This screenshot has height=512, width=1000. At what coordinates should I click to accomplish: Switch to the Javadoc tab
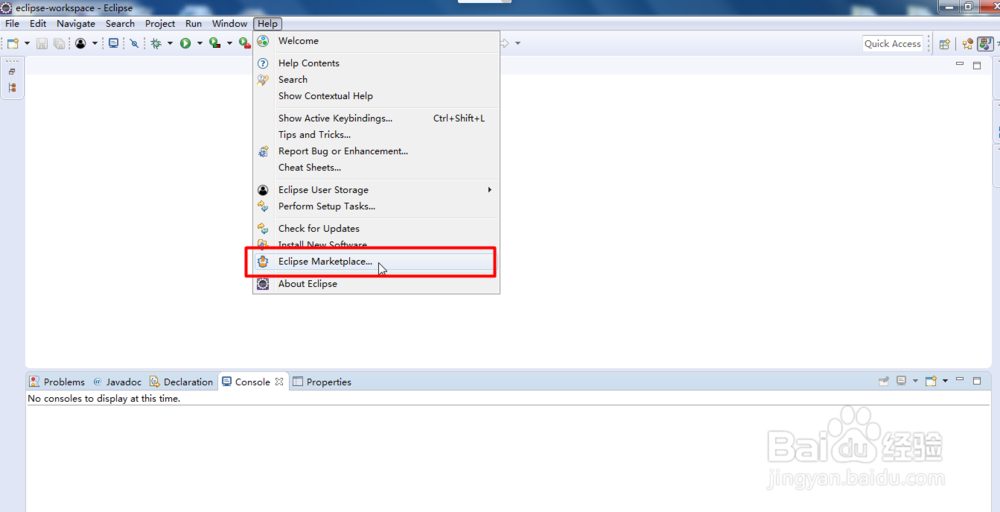[117, 382]
